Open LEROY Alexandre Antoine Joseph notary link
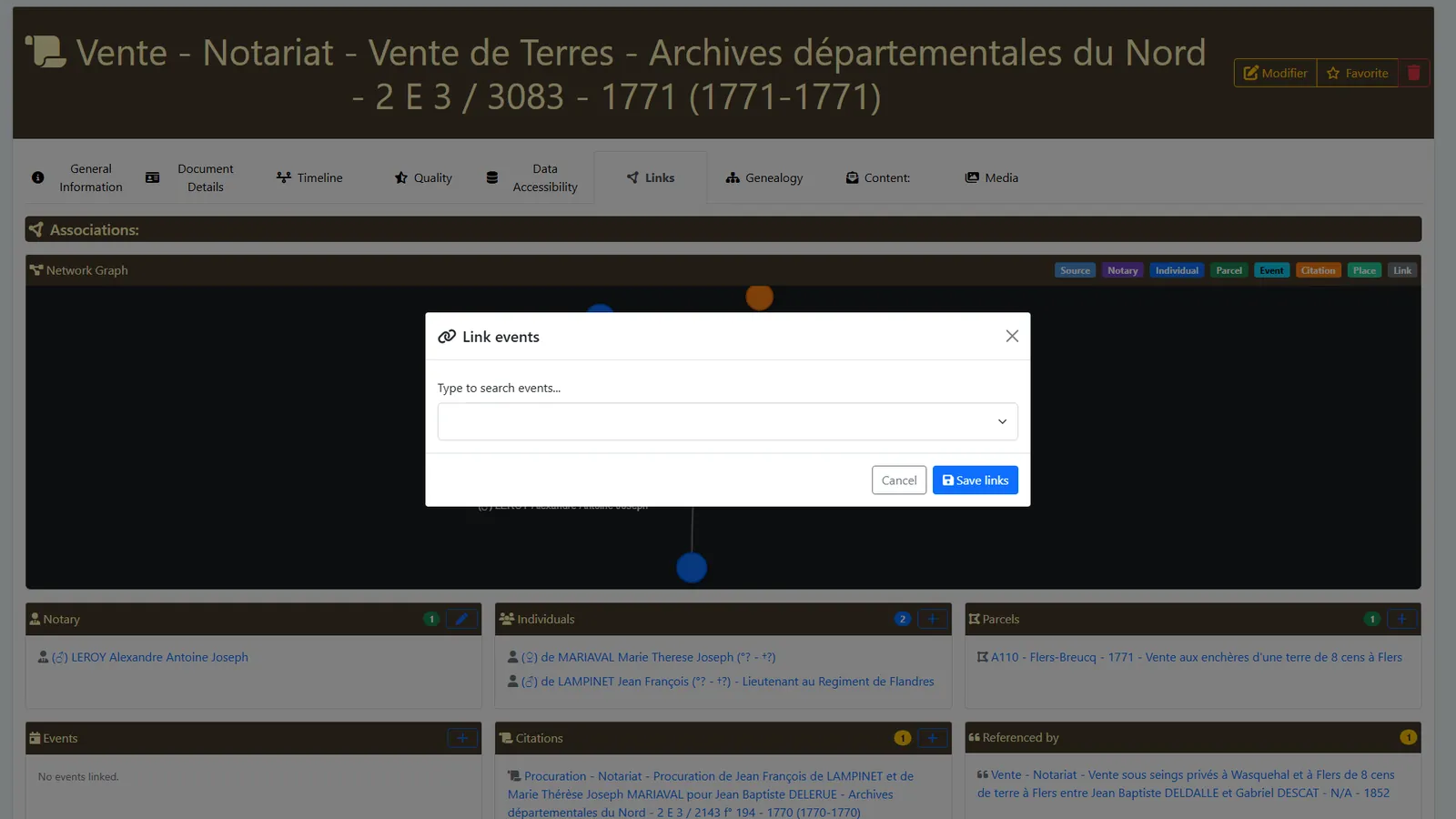The image size is (1456, 819). point(150,657)
